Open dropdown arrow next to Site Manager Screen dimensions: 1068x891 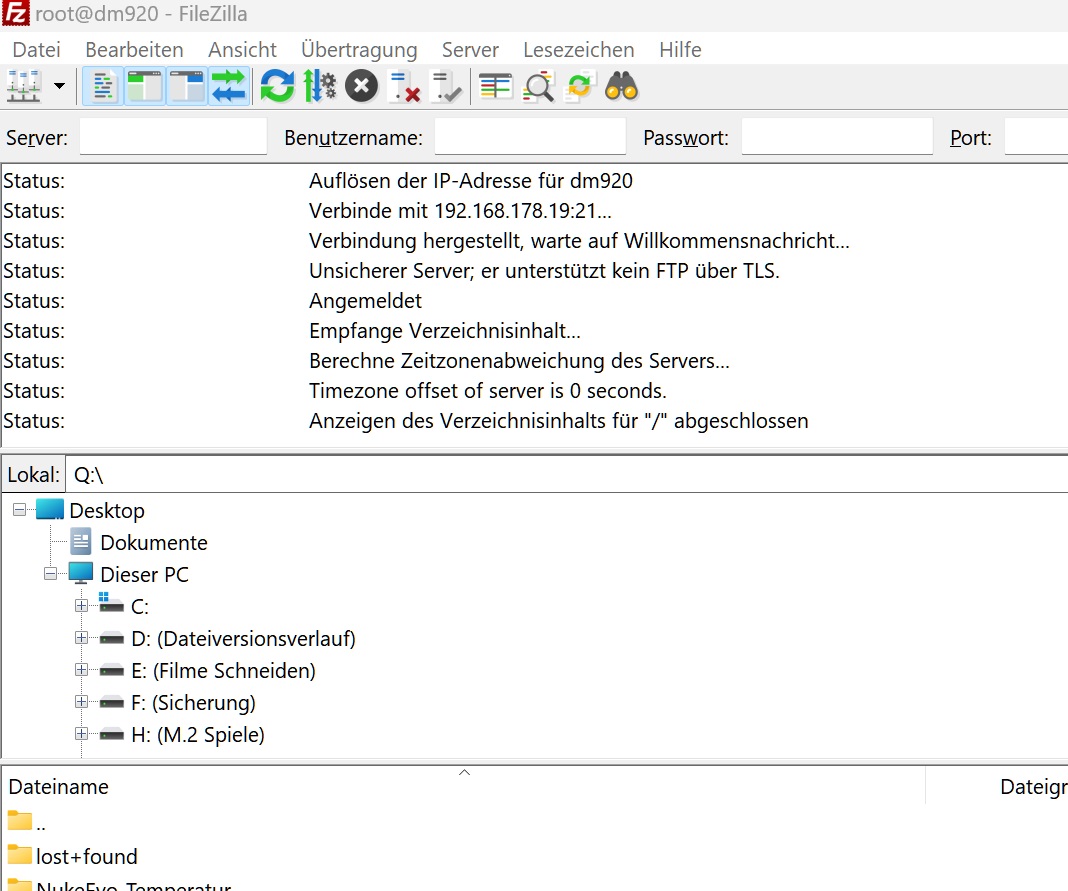click(x=59, y=87)
